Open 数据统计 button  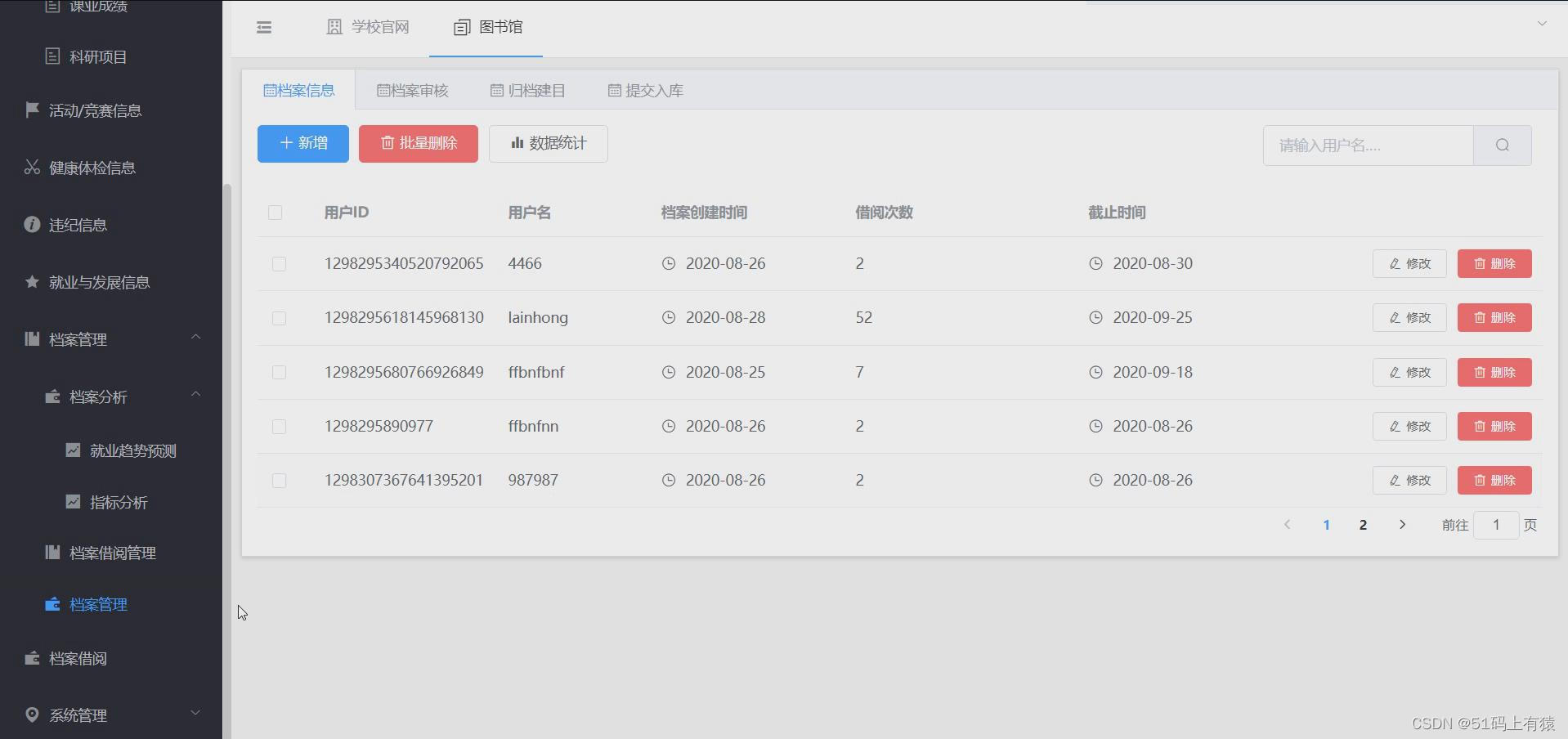549,144
